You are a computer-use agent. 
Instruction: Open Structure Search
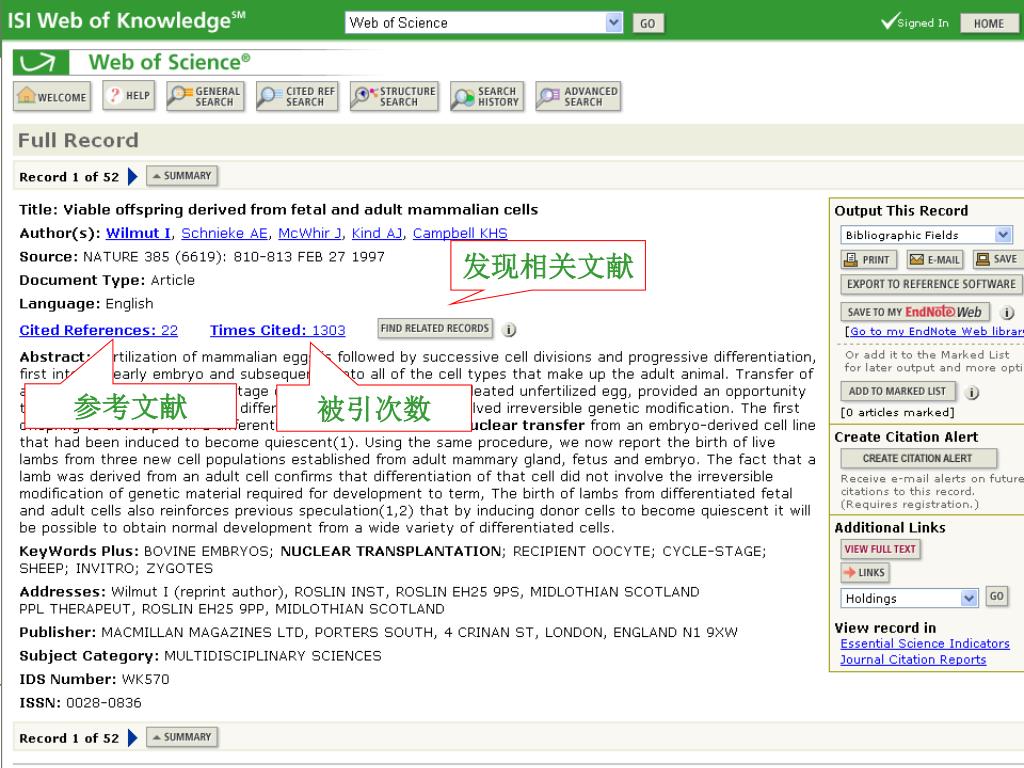(394, 97)
